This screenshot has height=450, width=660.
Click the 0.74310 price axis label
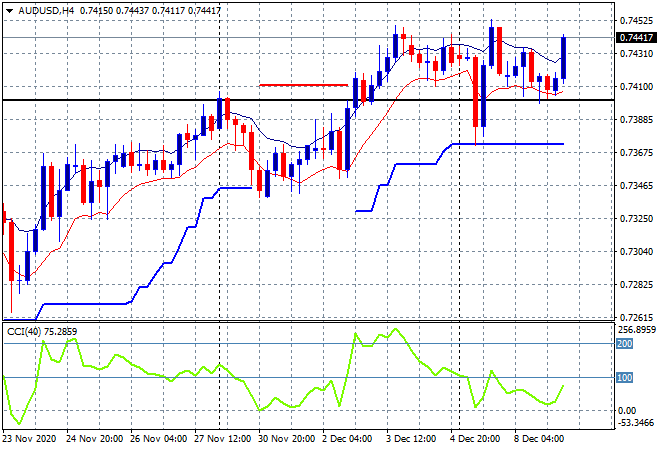[636, 53]
